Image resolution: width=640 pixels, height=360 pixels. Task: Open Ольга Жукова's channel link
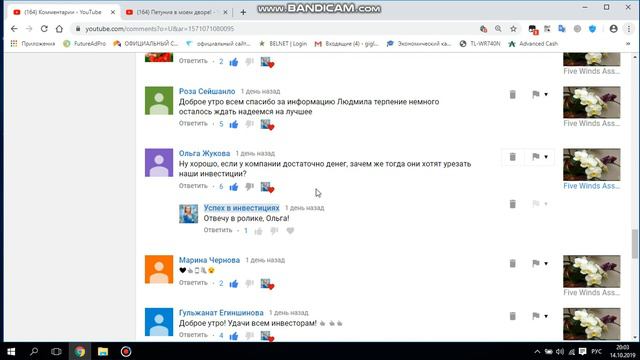(x=204, y=153)
